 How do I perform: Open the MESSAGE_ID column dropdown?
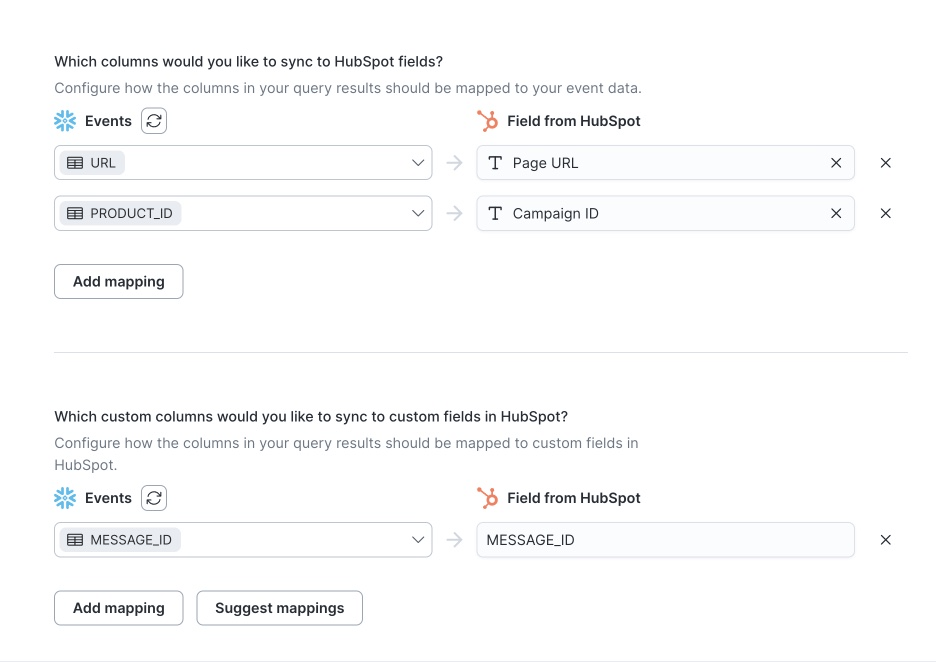click(x=243, y=540)
